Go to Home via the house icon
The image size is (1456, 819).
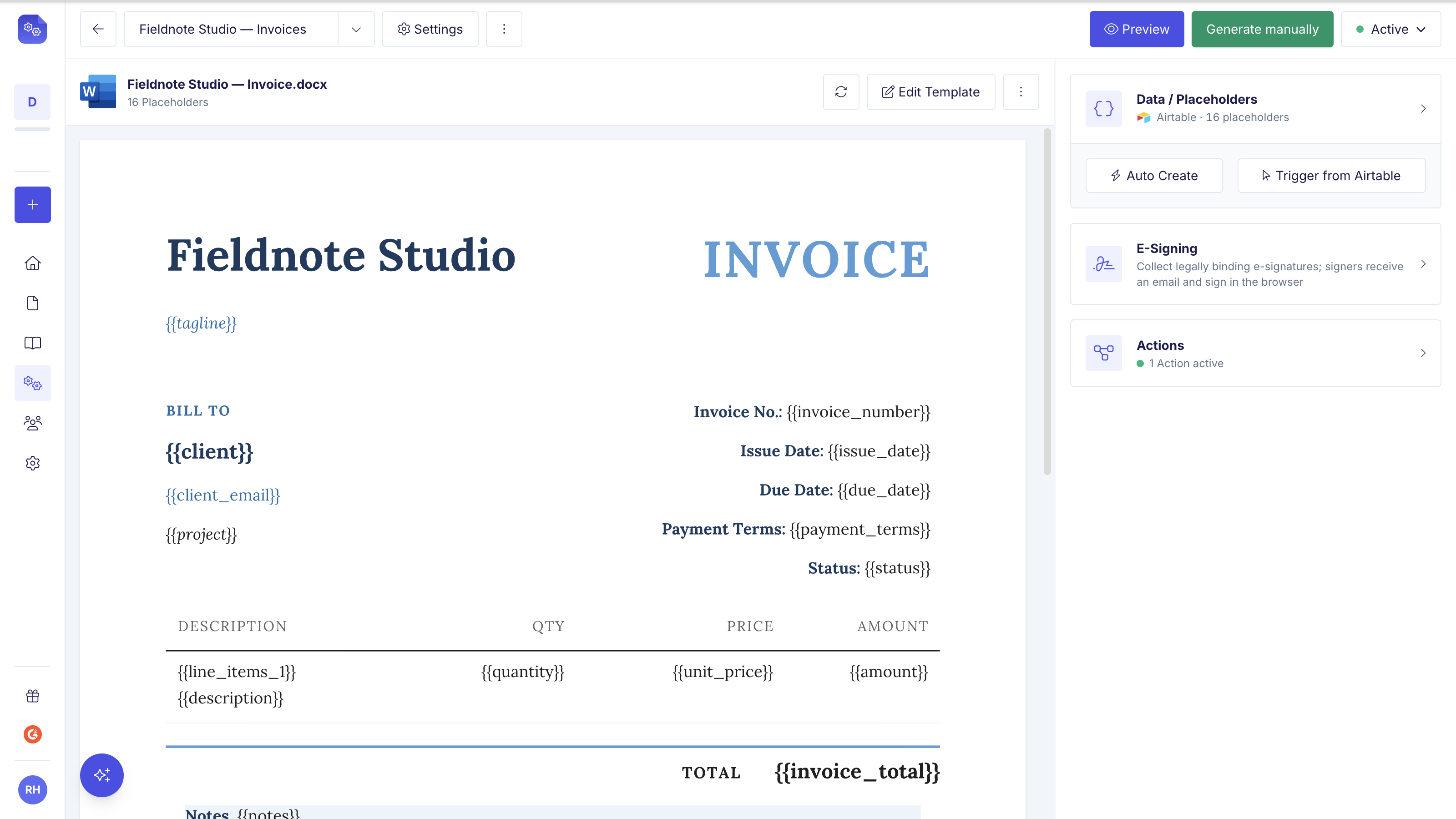(x=32, y=263)
